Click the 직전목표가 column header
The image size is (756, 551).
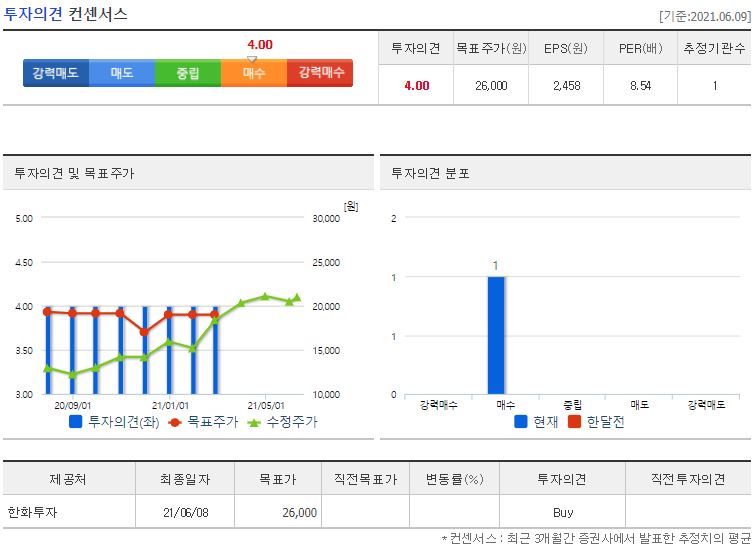tap(365, 479)
